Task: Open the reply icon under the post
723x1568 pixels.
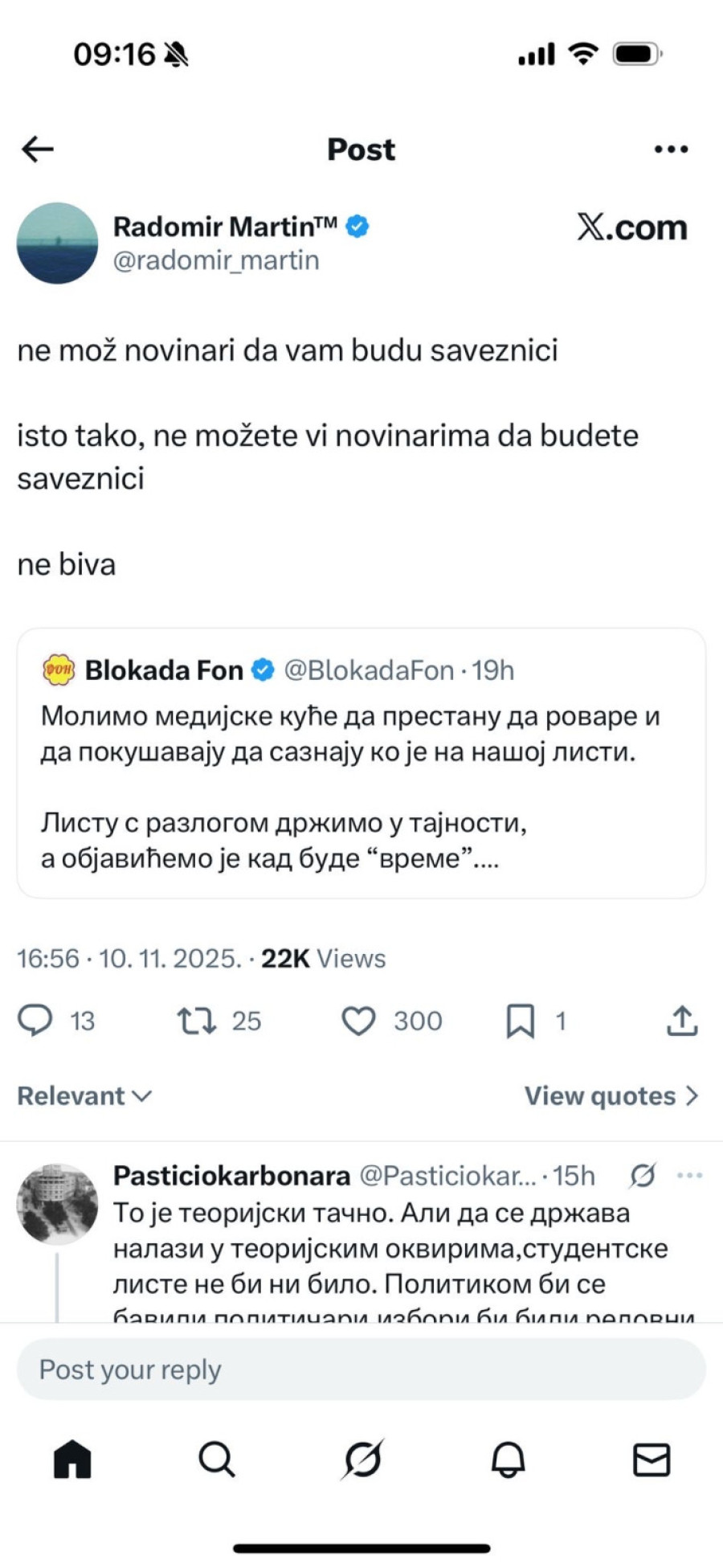Action: (36, 1021)
